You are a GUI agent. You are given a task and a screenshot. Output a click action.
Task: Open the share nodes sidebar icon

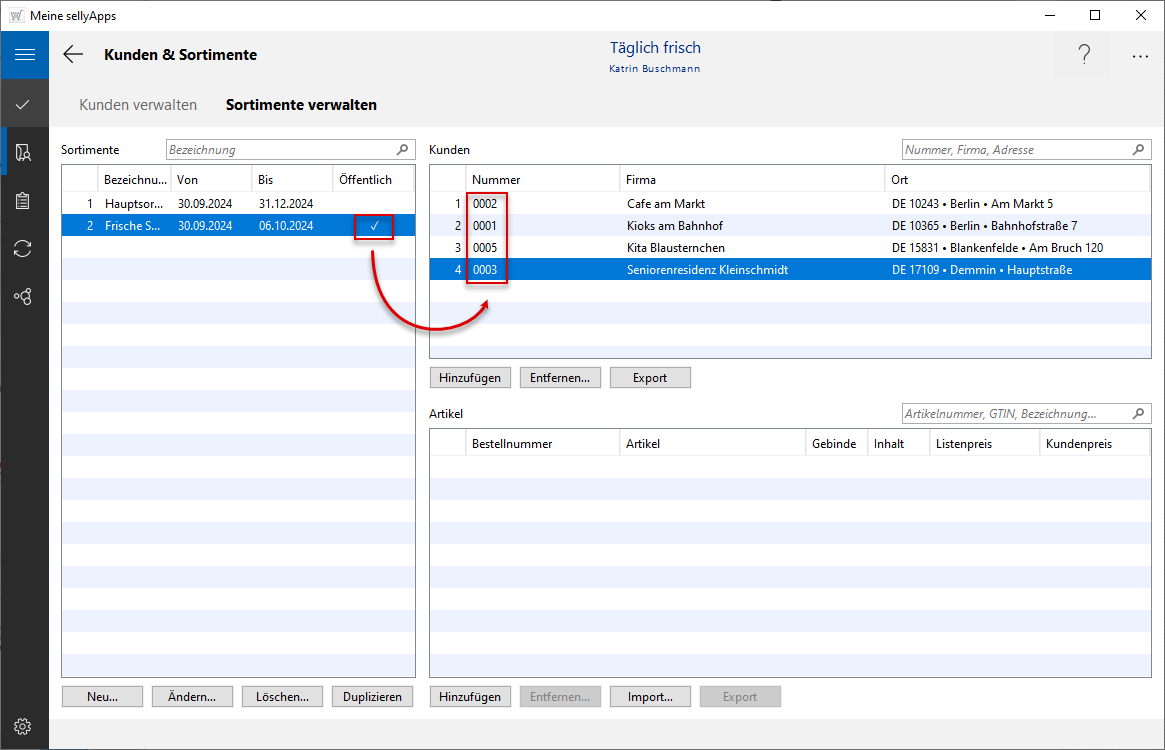pyautogui.click(x=24, y=297)
